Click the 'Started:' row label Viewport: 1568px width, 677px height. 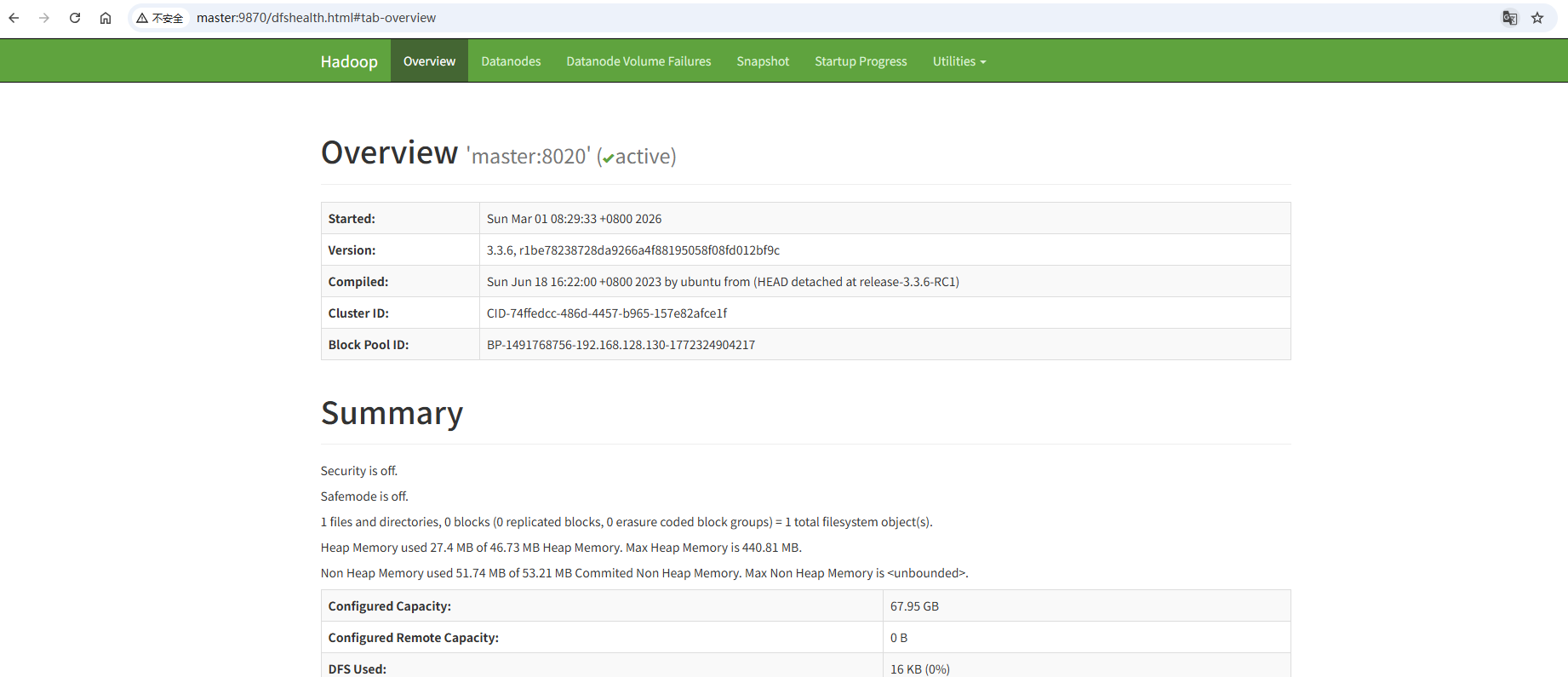[352, 219]
